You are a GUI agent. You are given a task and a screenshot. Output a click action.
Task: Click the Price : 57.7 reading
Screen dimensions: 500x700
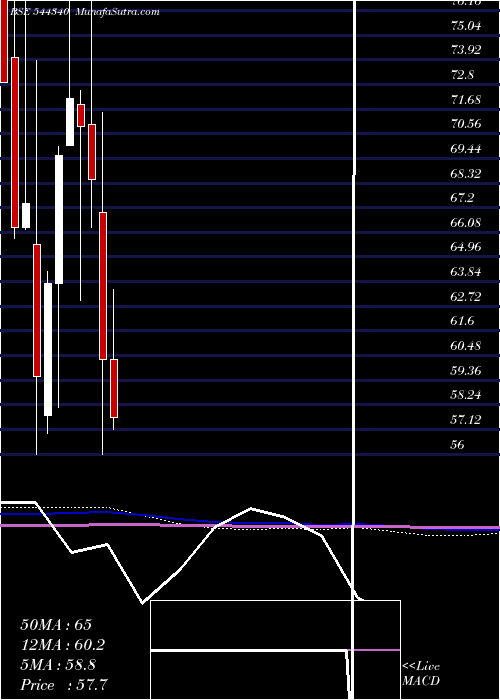point(64,685)
